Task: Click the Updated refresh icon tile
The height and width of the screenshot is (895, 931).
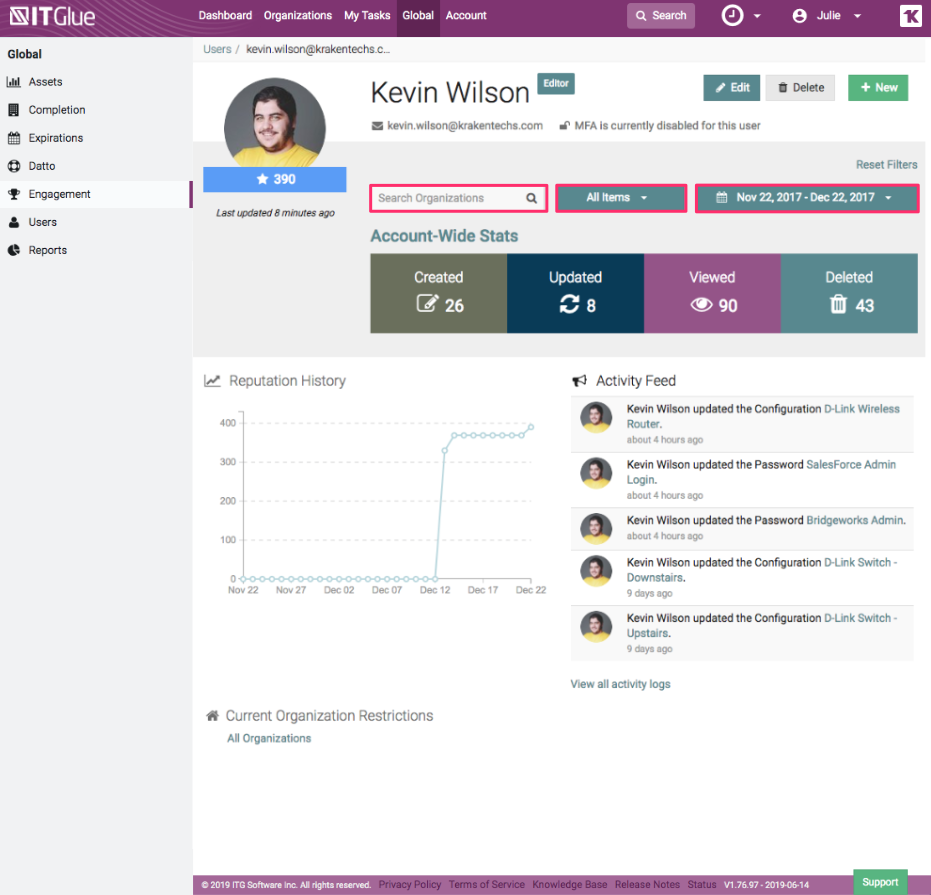Action: (x=569, y=305)
